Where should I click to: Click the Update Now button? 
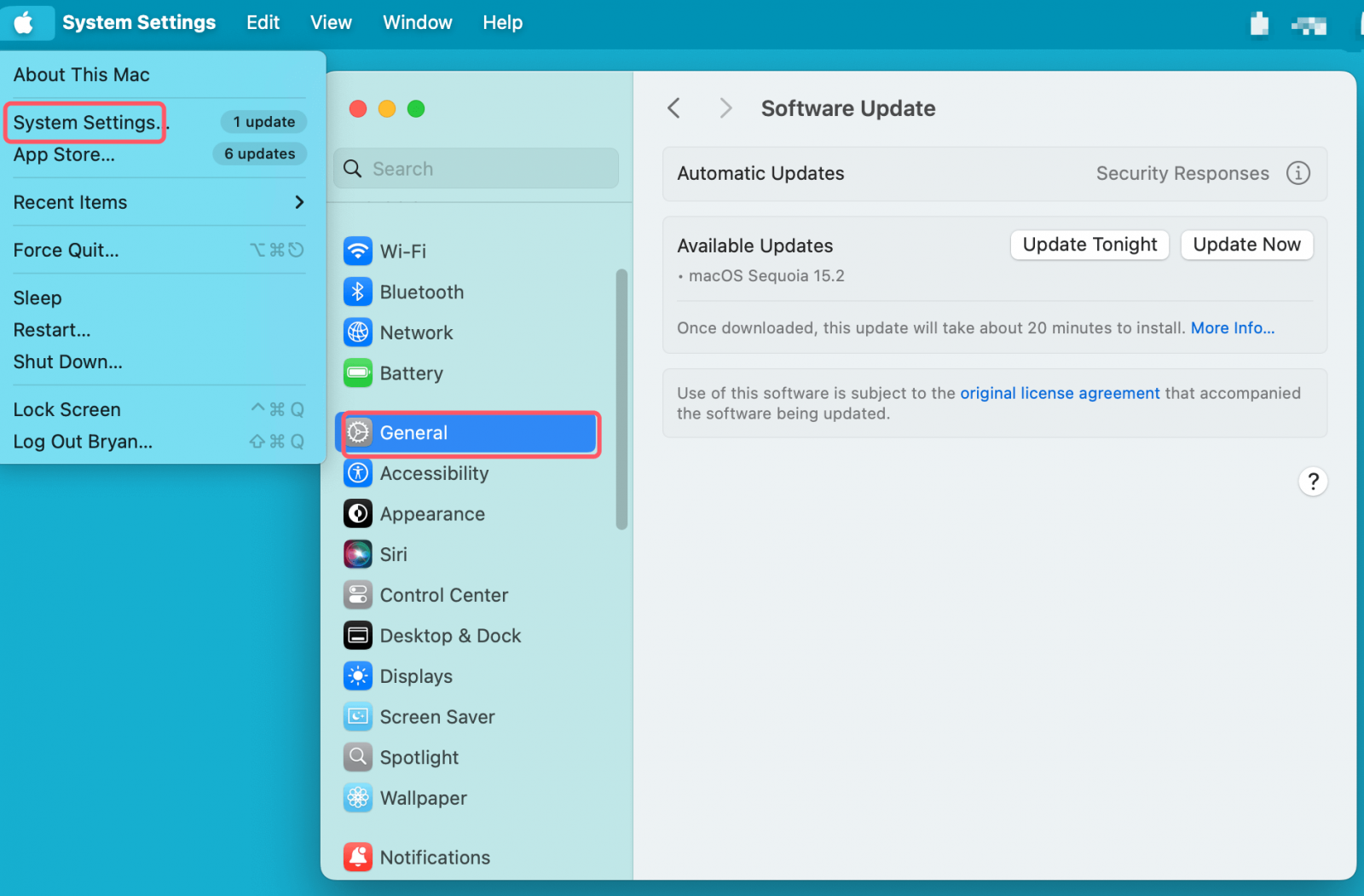(1246, 245)
